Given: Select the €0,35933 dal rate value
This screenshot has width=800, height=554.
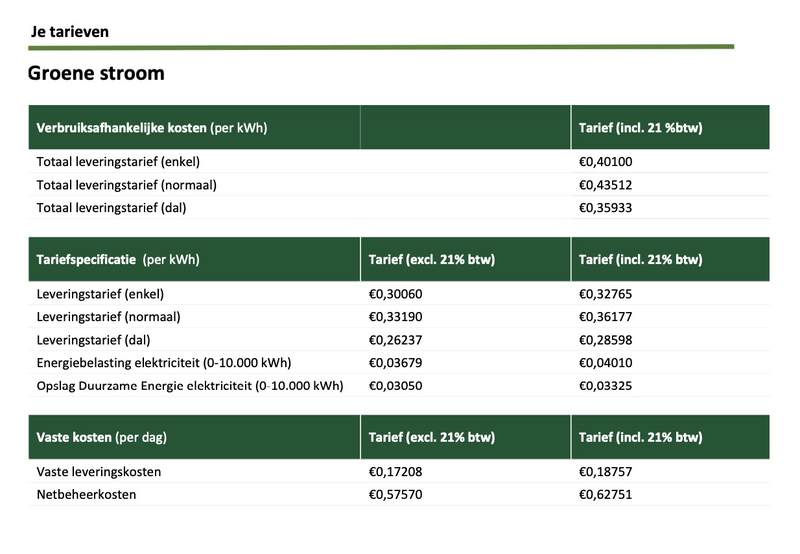Looking at the screenshot, I should [x=606, y=208].
